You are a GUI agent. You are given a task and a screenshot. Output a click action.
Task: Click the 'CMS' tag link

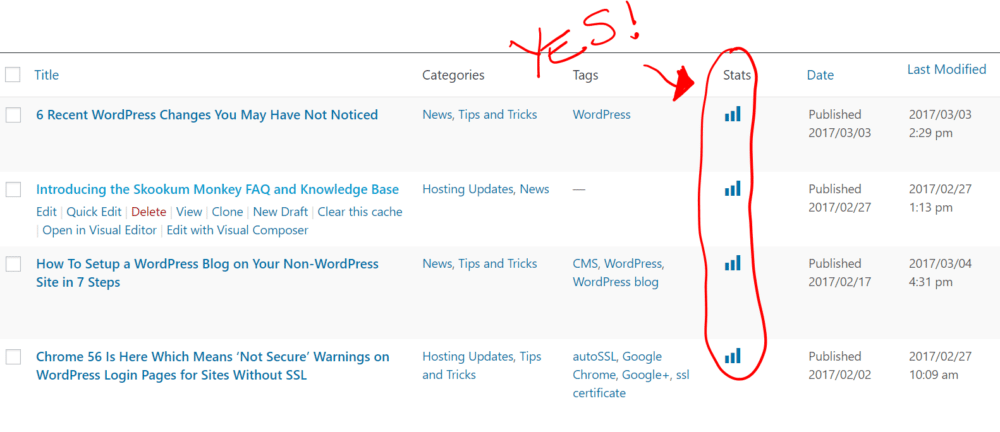tap(585, 264)
